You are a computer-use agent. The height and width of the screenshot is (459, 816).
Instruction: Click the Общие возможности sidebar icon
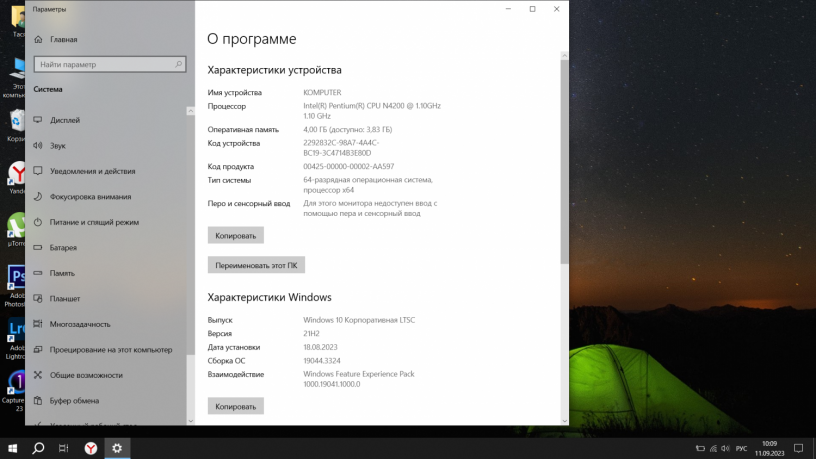pyautogui.click(x=38, y=375)
